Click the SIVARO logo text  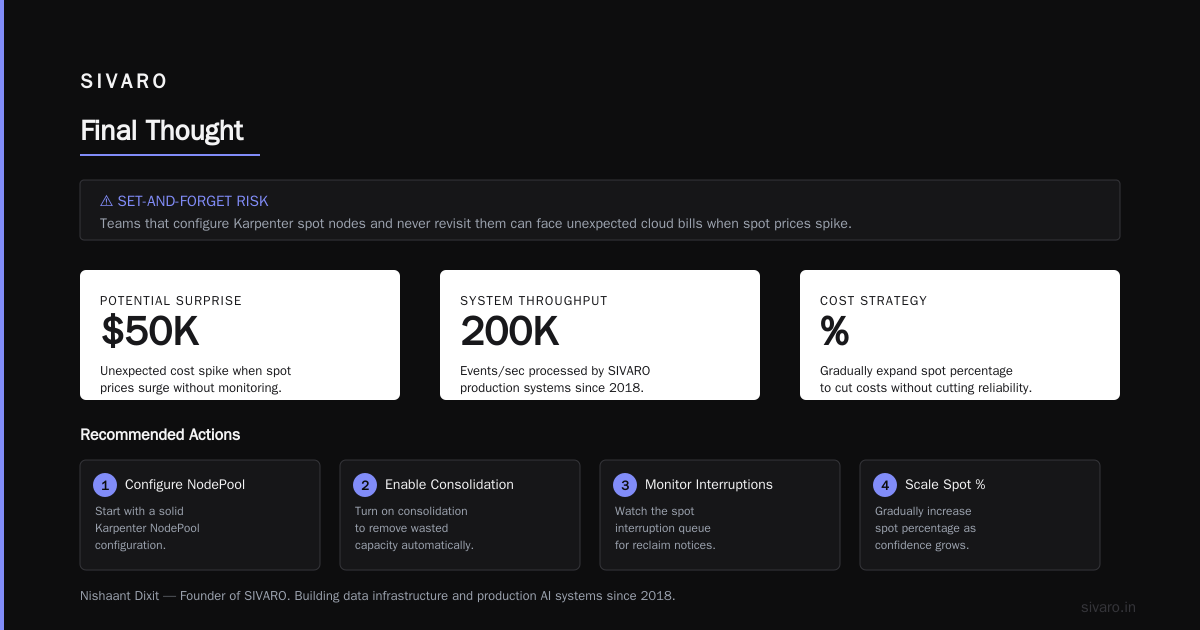coord(124,82)
